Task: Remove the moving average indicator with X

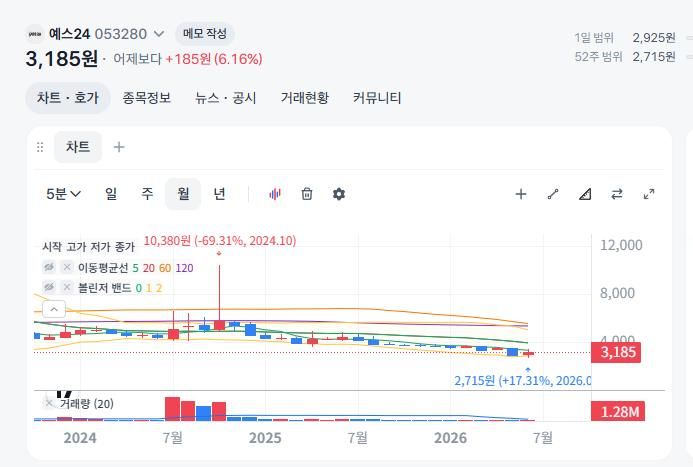Action: [x=67, y=267]
